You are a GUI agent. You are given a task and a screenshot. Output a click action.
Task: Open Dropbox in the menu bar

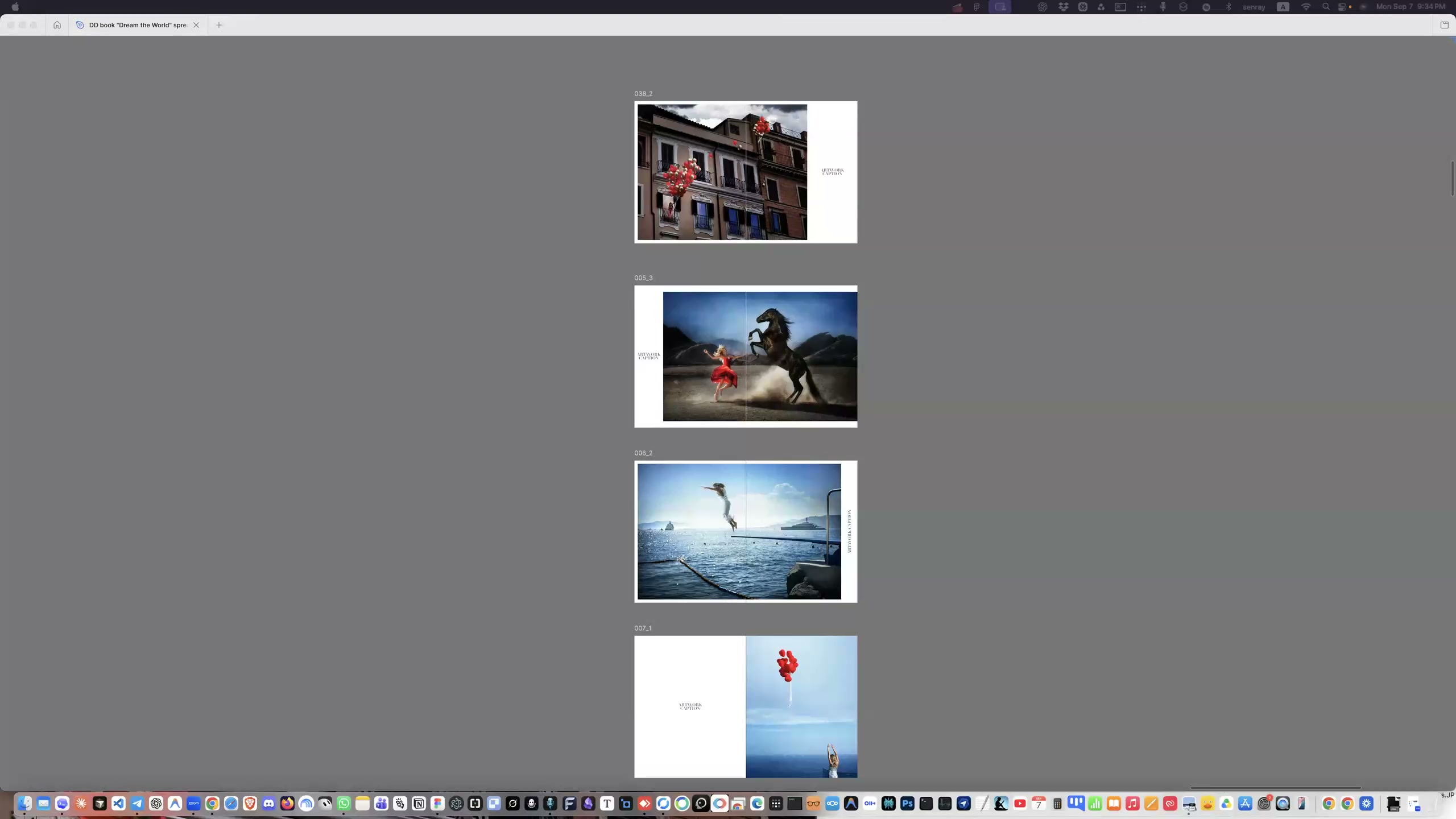click(1063, 7)
